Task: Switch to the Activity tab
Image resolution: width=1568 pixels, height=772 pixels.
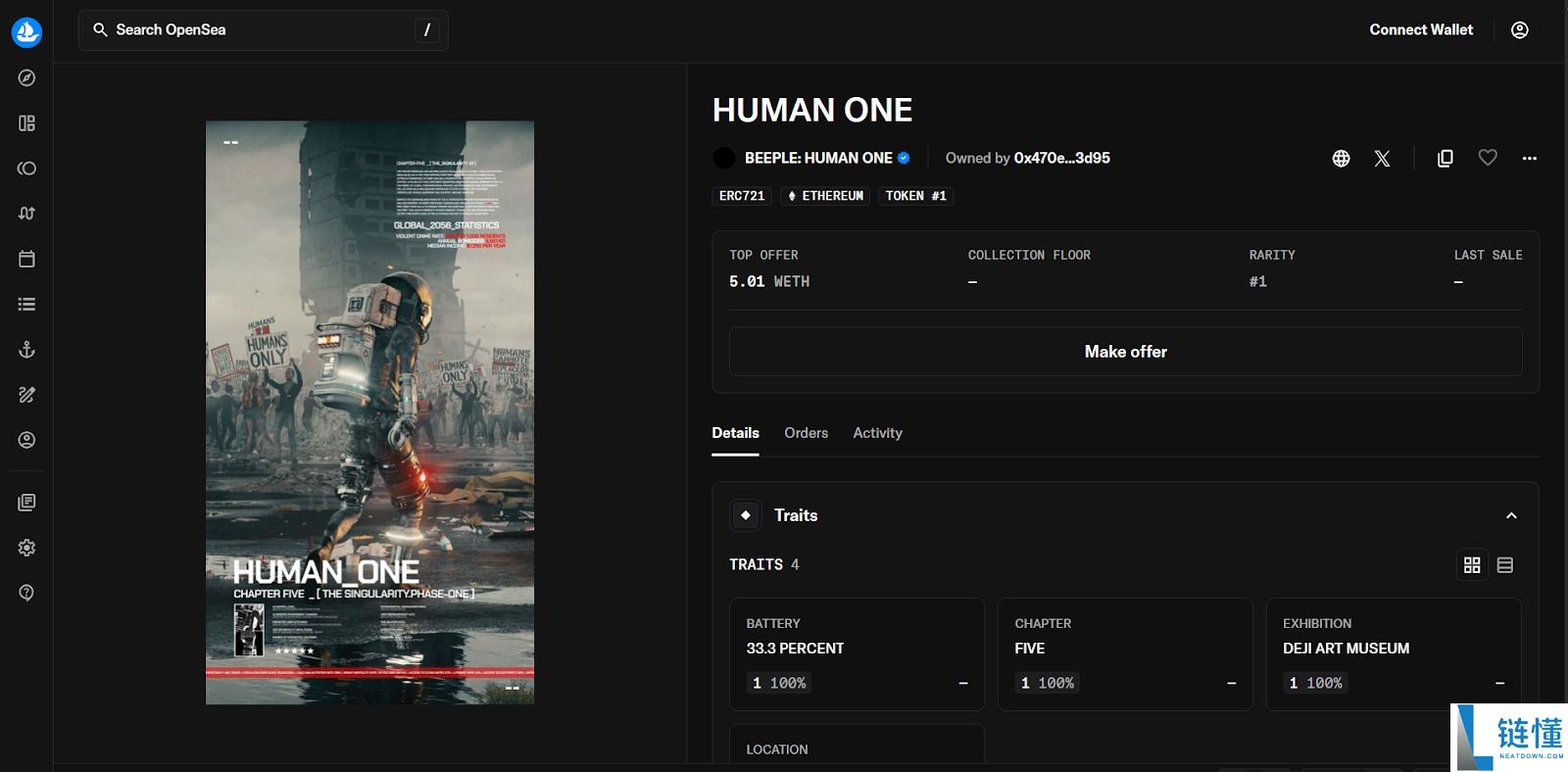Action: pos(877,433)
